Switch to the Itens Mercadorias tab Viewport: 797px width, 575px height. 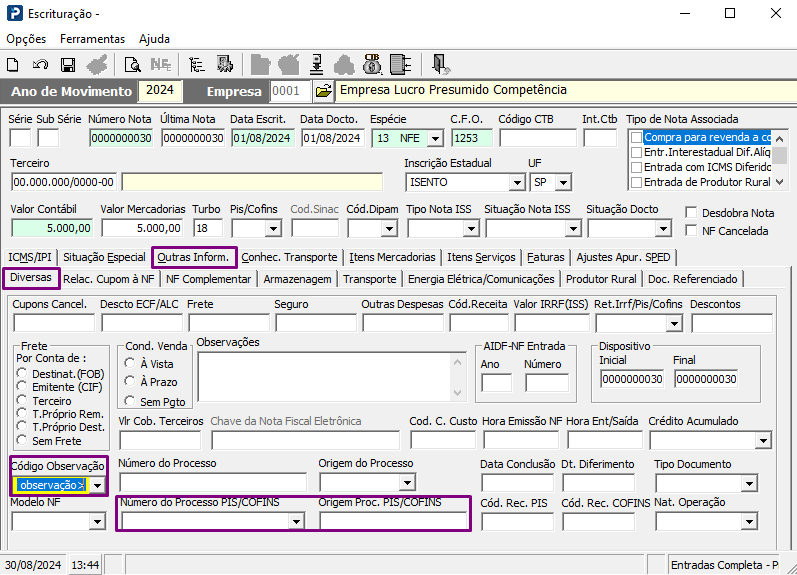392,257
